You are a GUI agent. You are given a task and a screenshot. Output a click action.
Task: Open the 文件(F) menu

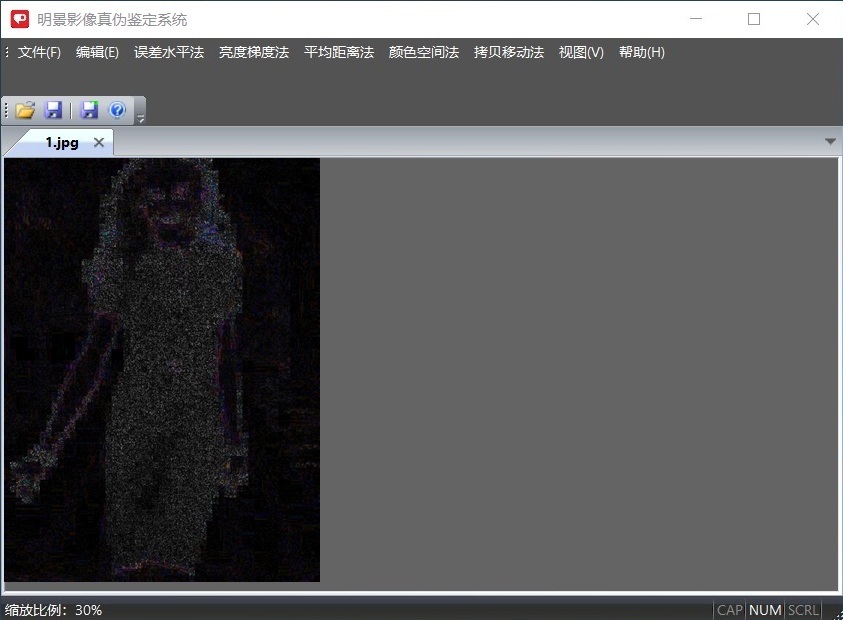[x=39, y=52]
